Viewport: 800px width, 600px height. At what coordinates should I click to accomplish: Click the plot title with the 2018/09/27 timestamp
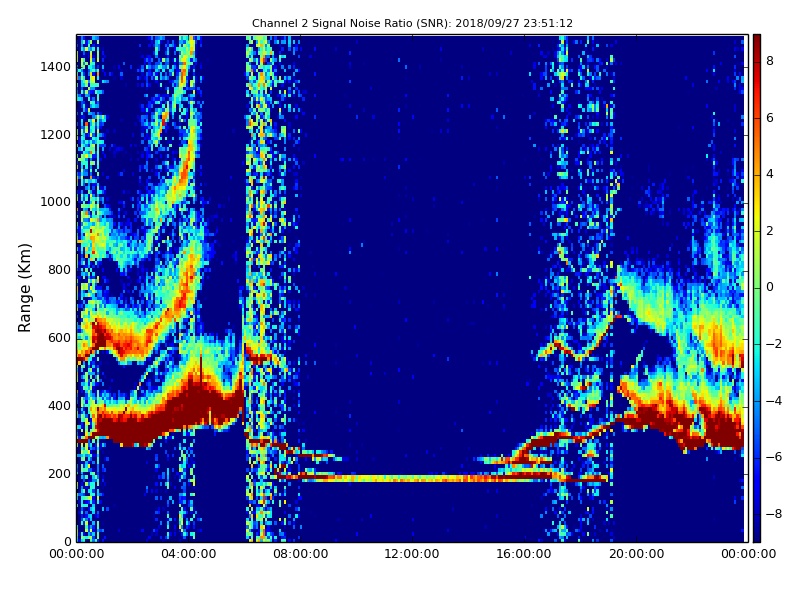pos(412,23)
